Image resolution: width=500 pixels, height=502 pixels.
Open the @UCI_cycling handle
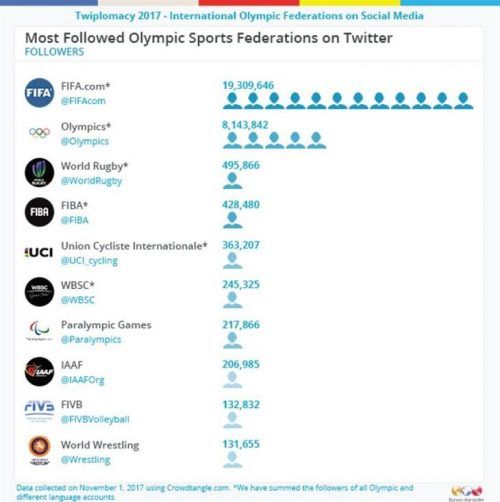click(89, 261)
